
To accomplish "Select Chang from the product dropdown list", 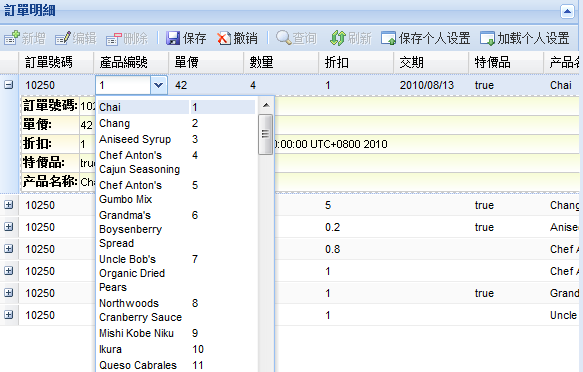I will point(176,123).
